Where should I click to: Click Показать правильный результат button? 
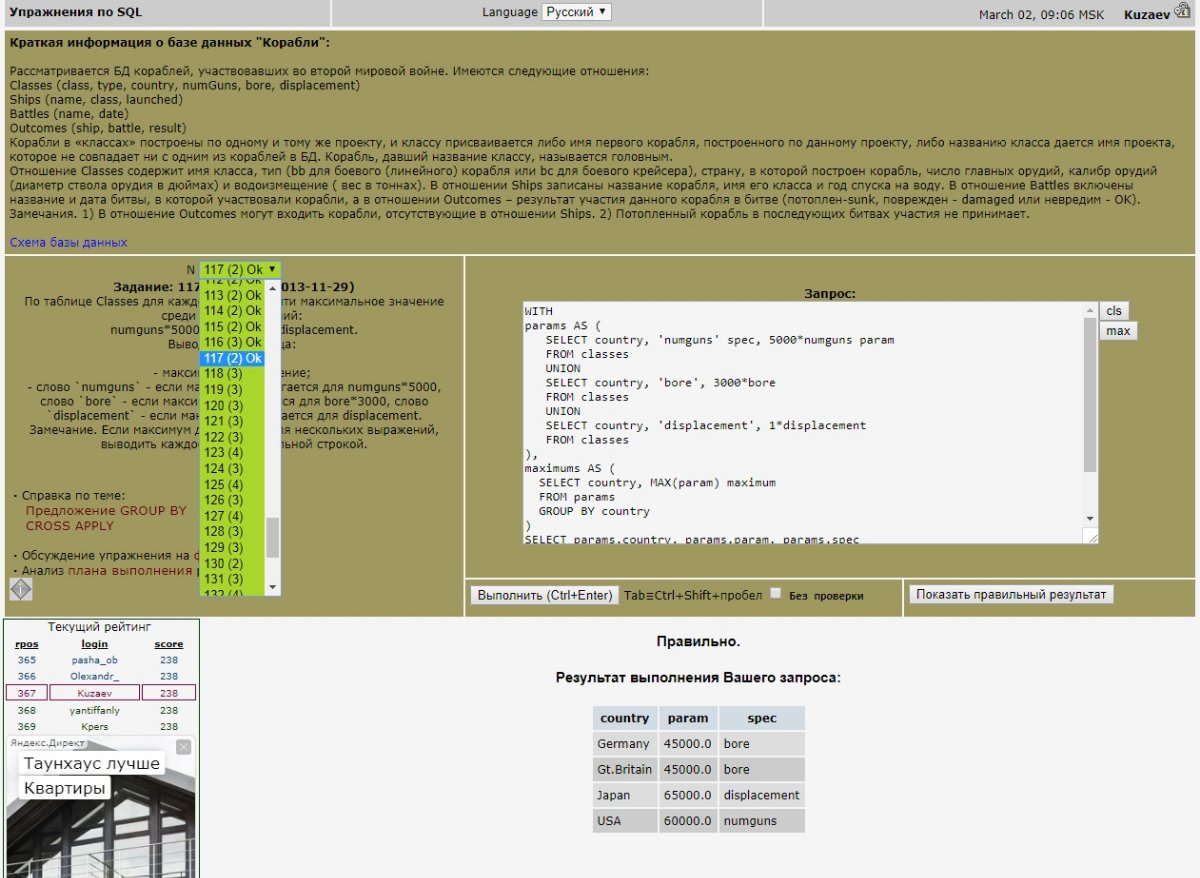pyautogui.click(x=1011, y=595)
